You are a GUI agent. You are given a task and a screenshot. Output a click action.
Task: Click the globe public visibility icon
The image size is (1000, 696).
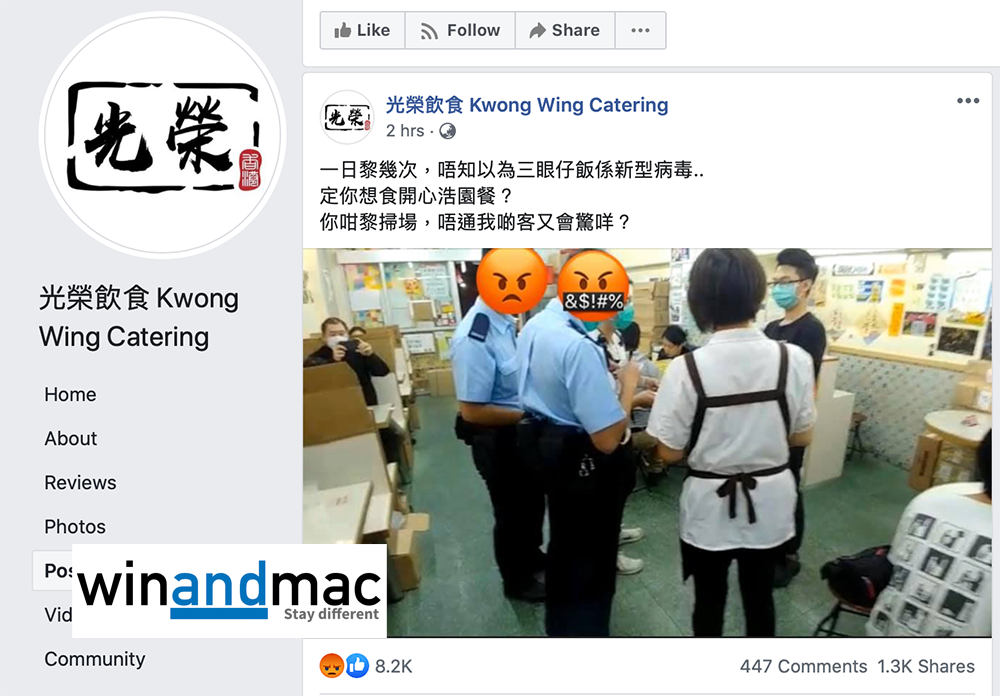coord(448,131)
